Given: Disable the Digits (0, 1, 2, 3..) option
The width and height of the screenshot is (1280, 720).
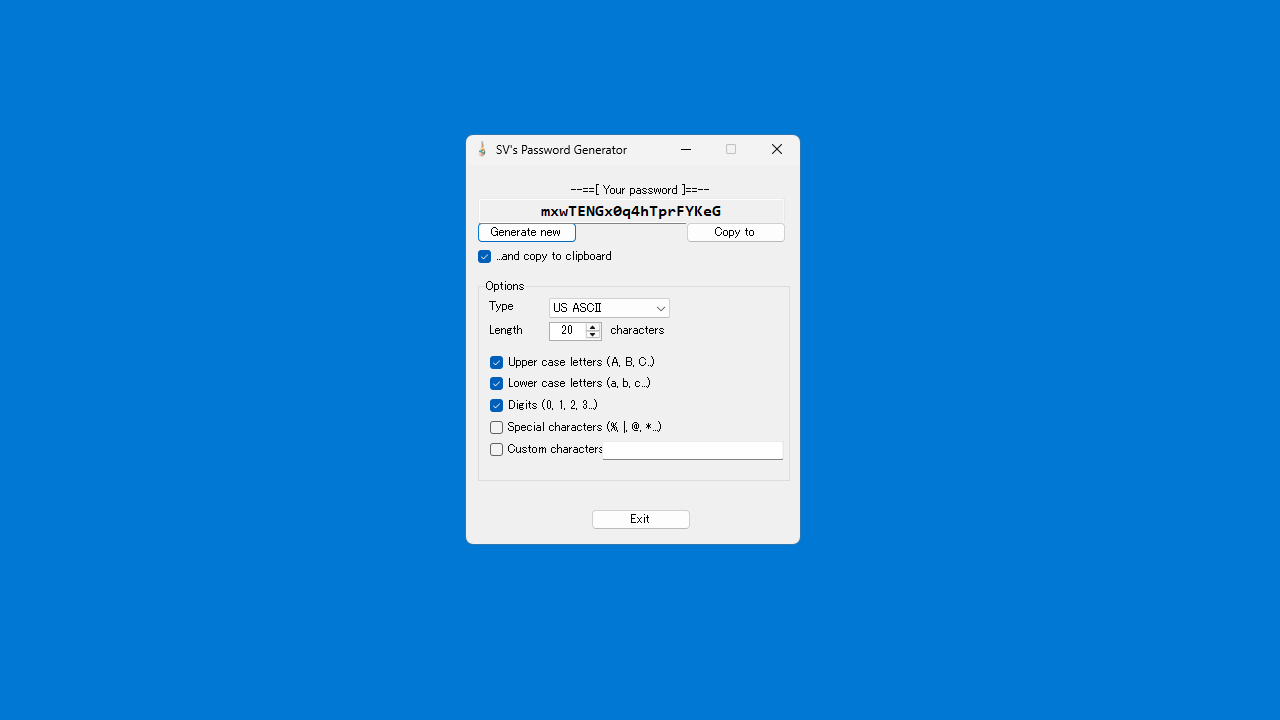Looking at the screenshot, I should (x=496, y=405).
